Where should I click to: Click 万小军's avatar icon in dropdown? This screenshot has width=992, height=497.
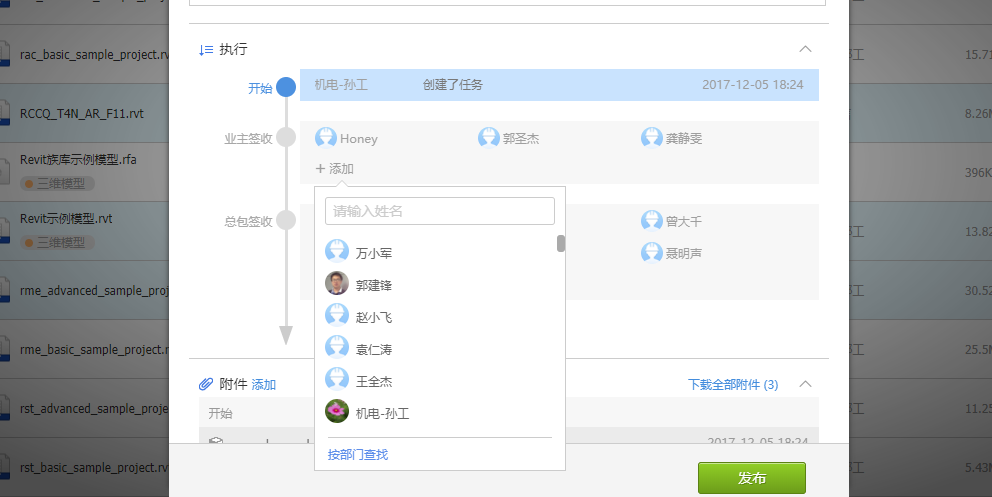(x=337, y=252)
